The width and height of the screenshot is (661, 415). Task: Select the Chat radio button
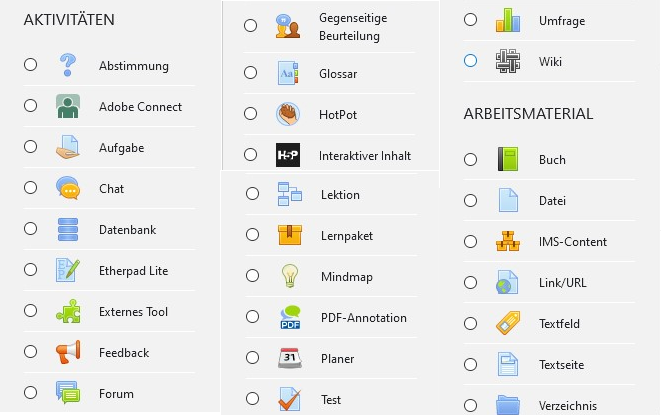[30, 188]
